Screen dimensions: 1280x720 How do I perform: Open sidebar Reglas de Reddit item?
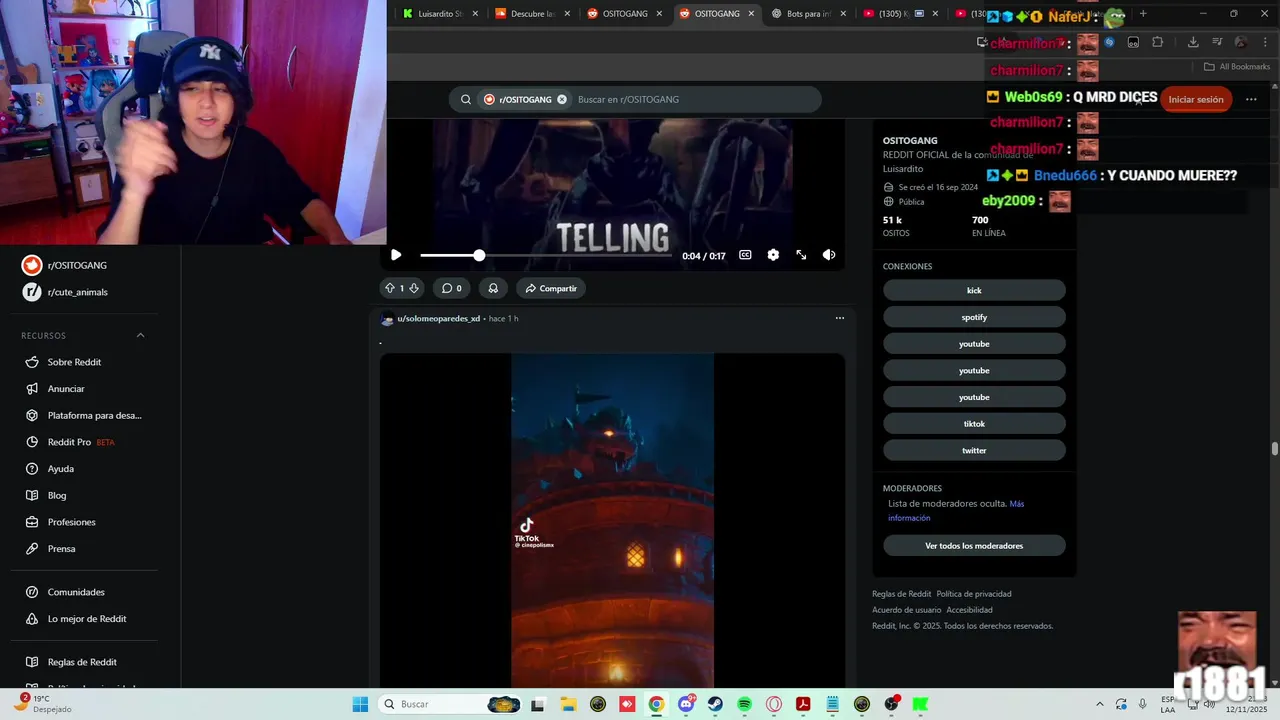(84, 662)
